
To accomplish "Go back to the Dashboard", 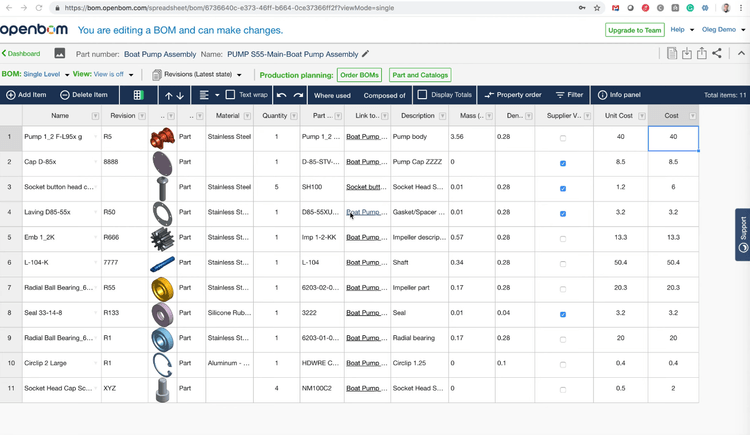I will 21,54.
